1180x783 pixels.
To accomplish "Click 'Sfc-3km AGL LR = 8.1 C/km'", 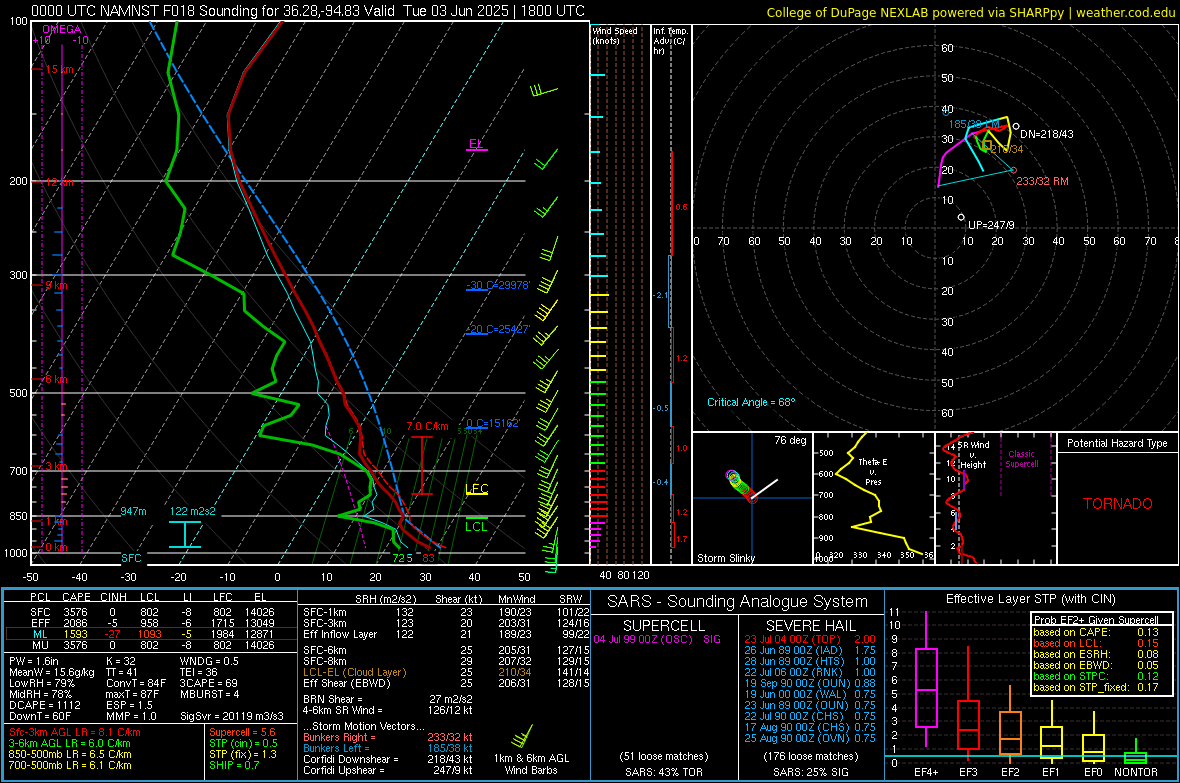I will [75, 732].
